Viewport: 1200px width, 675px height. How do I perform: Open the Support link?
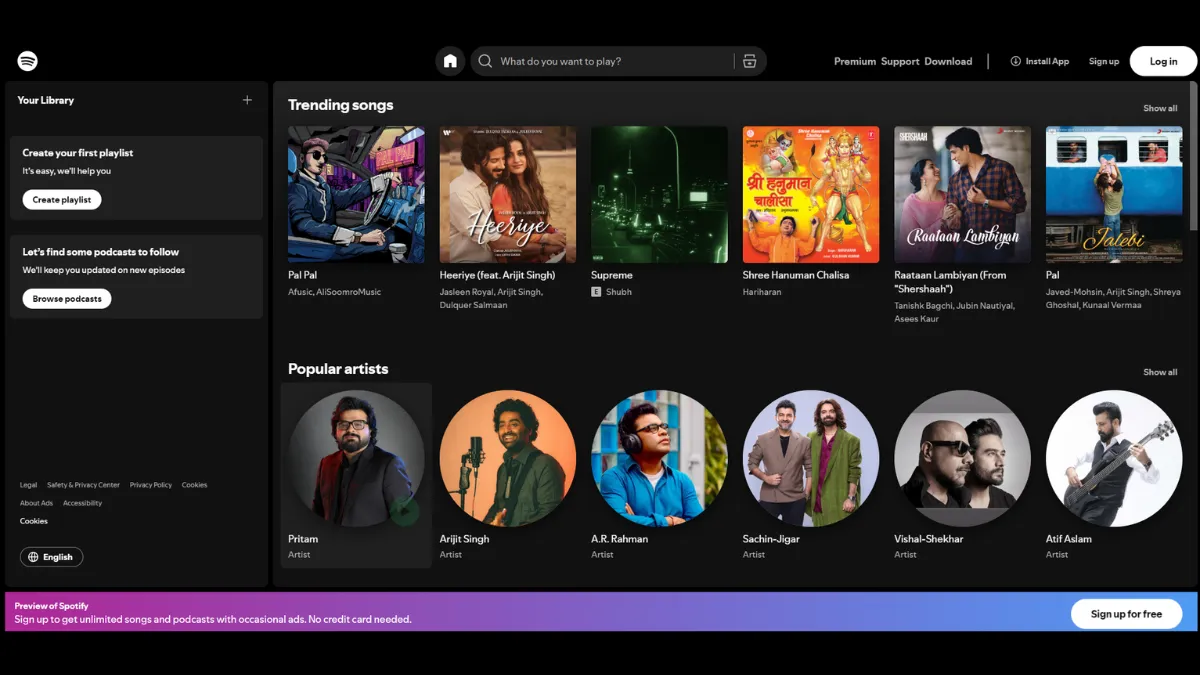point(900,61)
